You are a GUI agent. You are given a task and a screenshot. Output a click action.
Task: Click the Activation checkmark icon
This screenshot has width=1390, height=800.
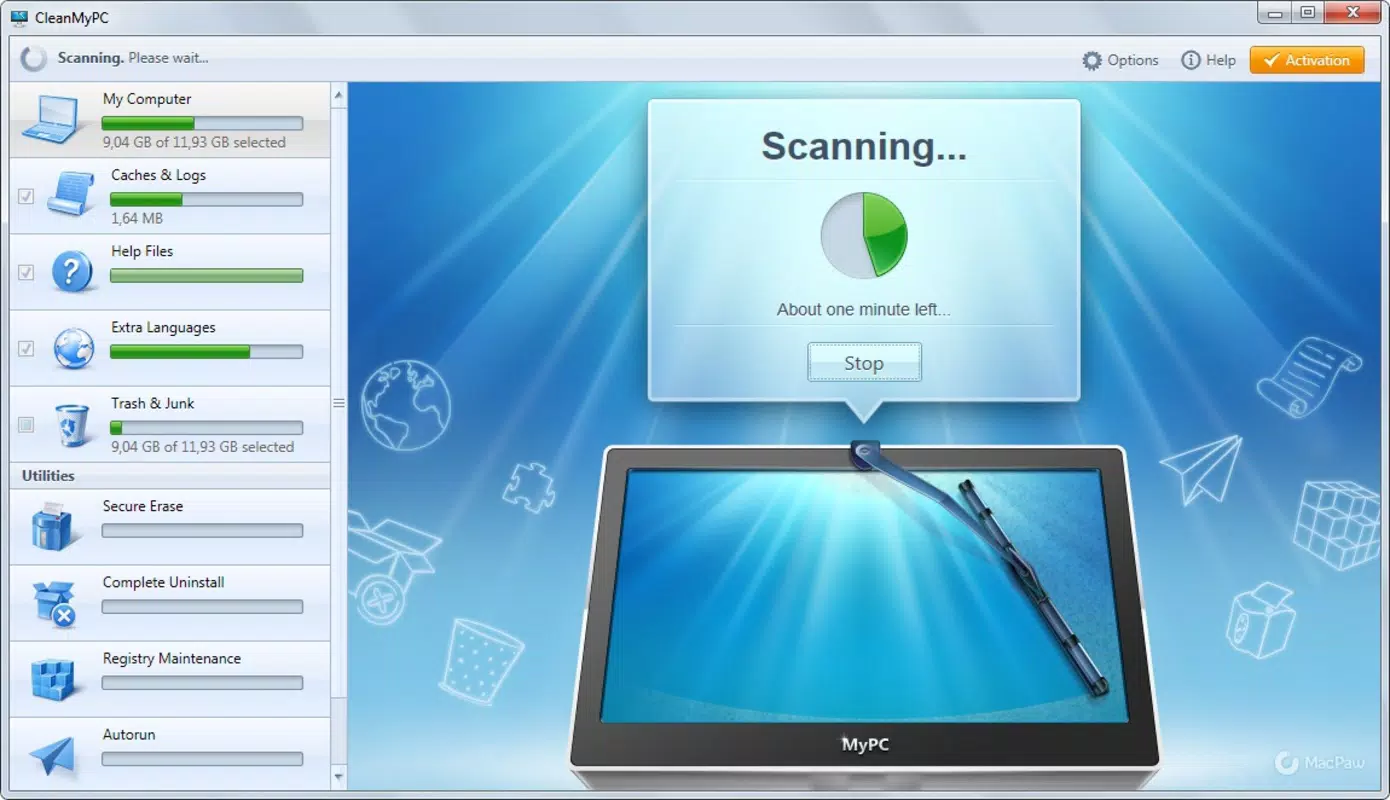[1270, 60]
